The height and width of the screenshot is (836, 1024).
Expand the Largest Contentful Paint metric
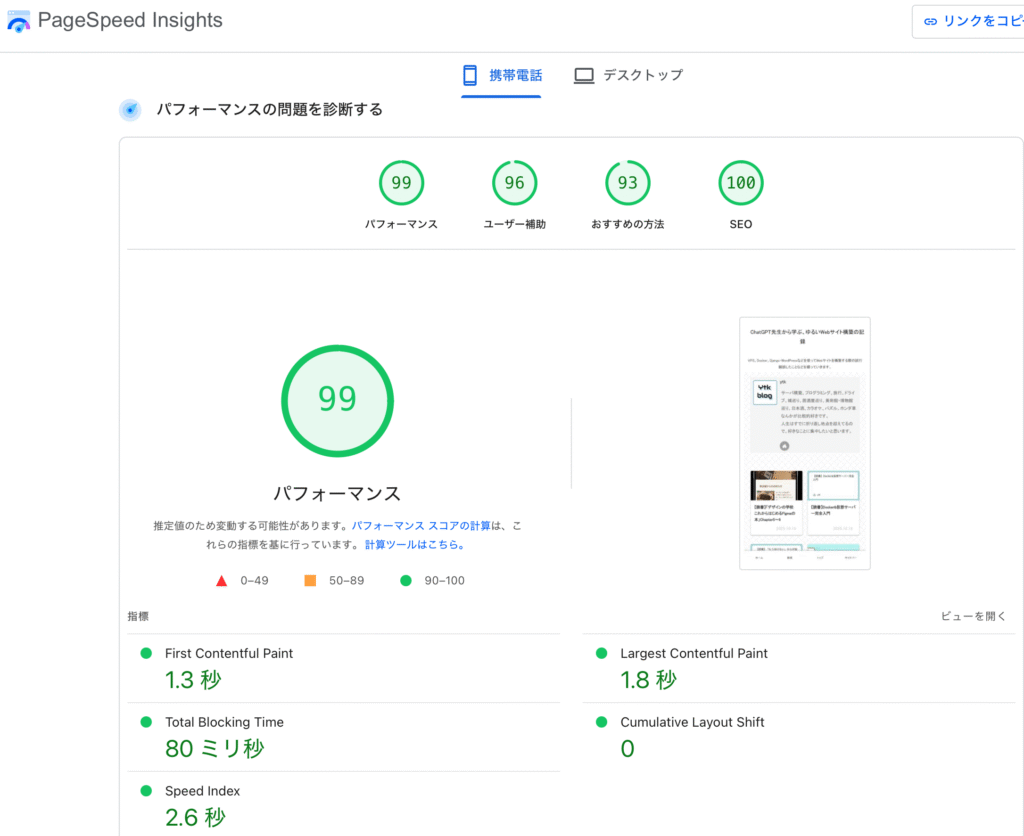[x=694, y=653]
